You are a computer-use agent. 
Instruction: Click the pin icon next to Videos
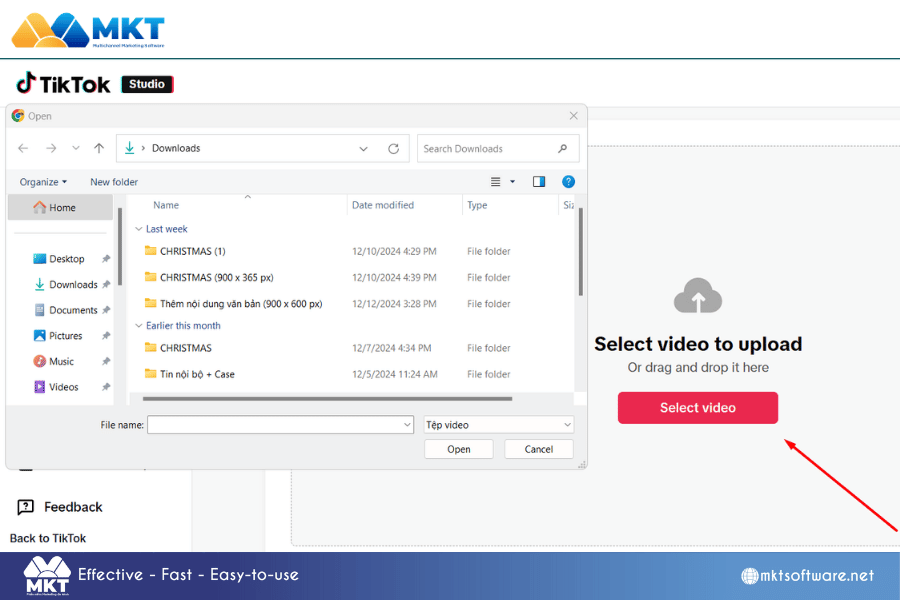[x=106, y=387]
